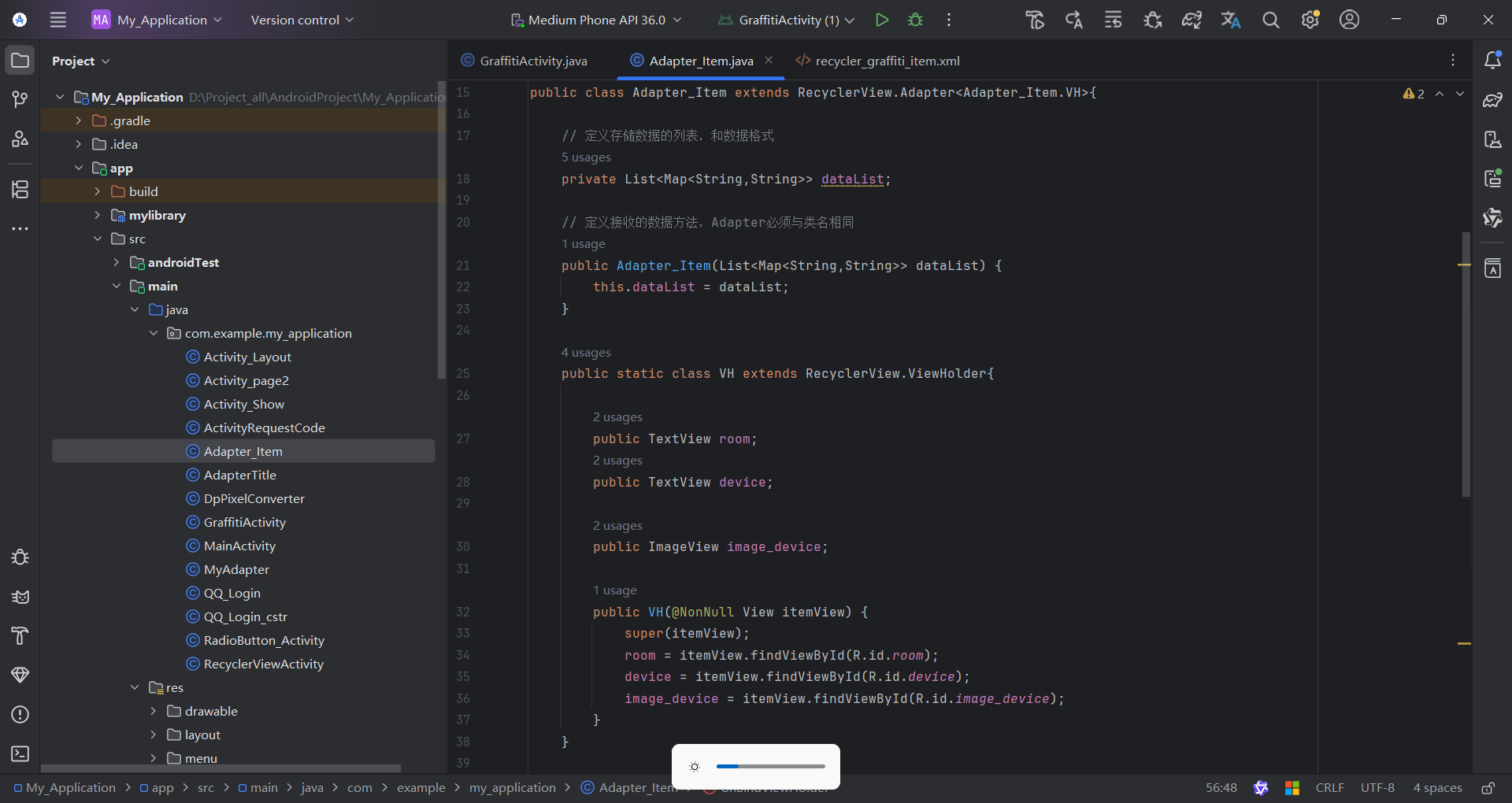Adjust the brightness slider popup
This screenshot has width=1512, height=803.
coord(770,766)
